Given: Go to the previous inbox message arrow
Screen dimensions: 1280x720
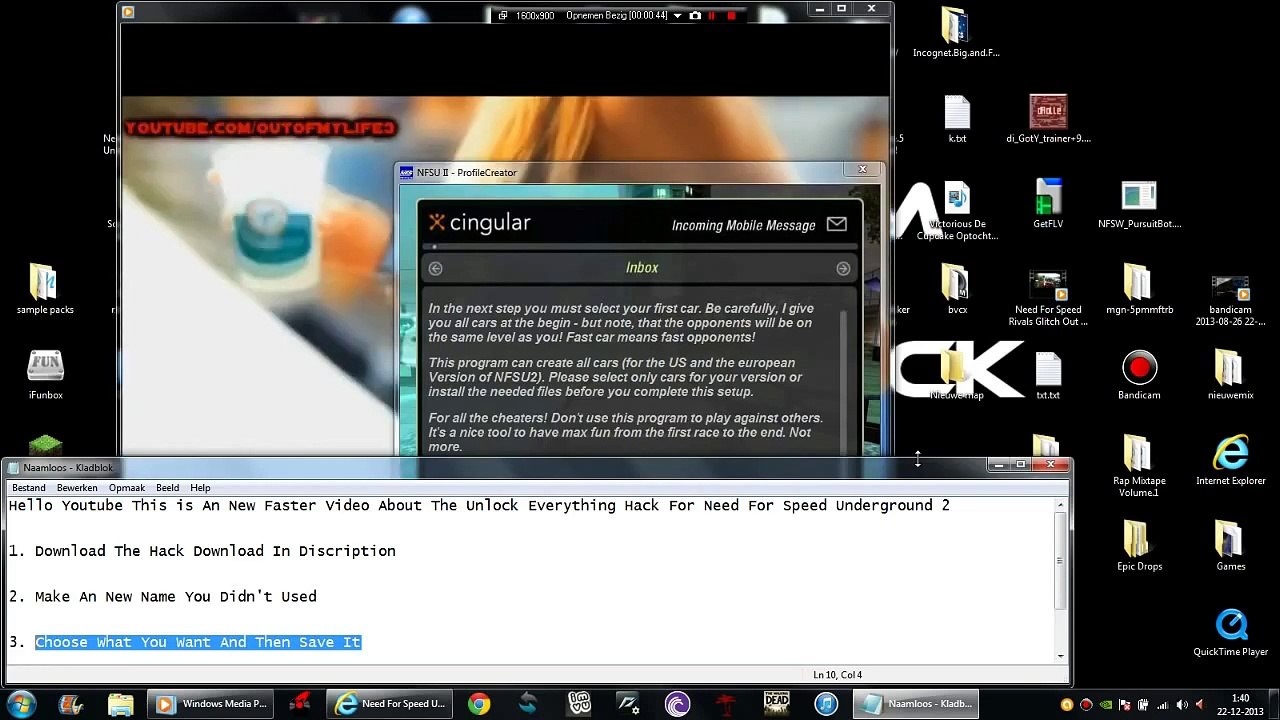Looking at the screenshot, I should pos(435,268).
